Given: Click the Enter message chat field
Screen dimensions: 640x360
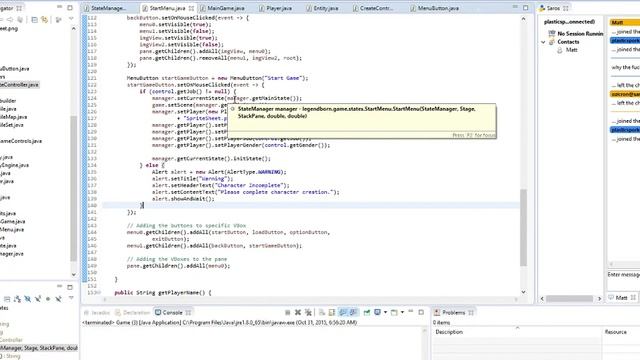Looking at the screenshot, I should pyautogui.click(x=623, y=275).
